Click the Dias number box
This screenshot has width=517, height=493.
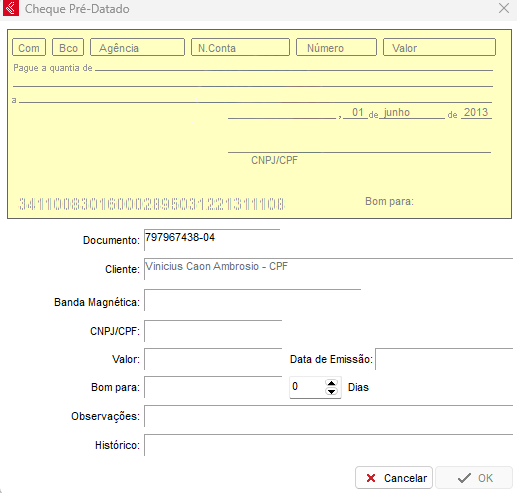tap(308, 387)
